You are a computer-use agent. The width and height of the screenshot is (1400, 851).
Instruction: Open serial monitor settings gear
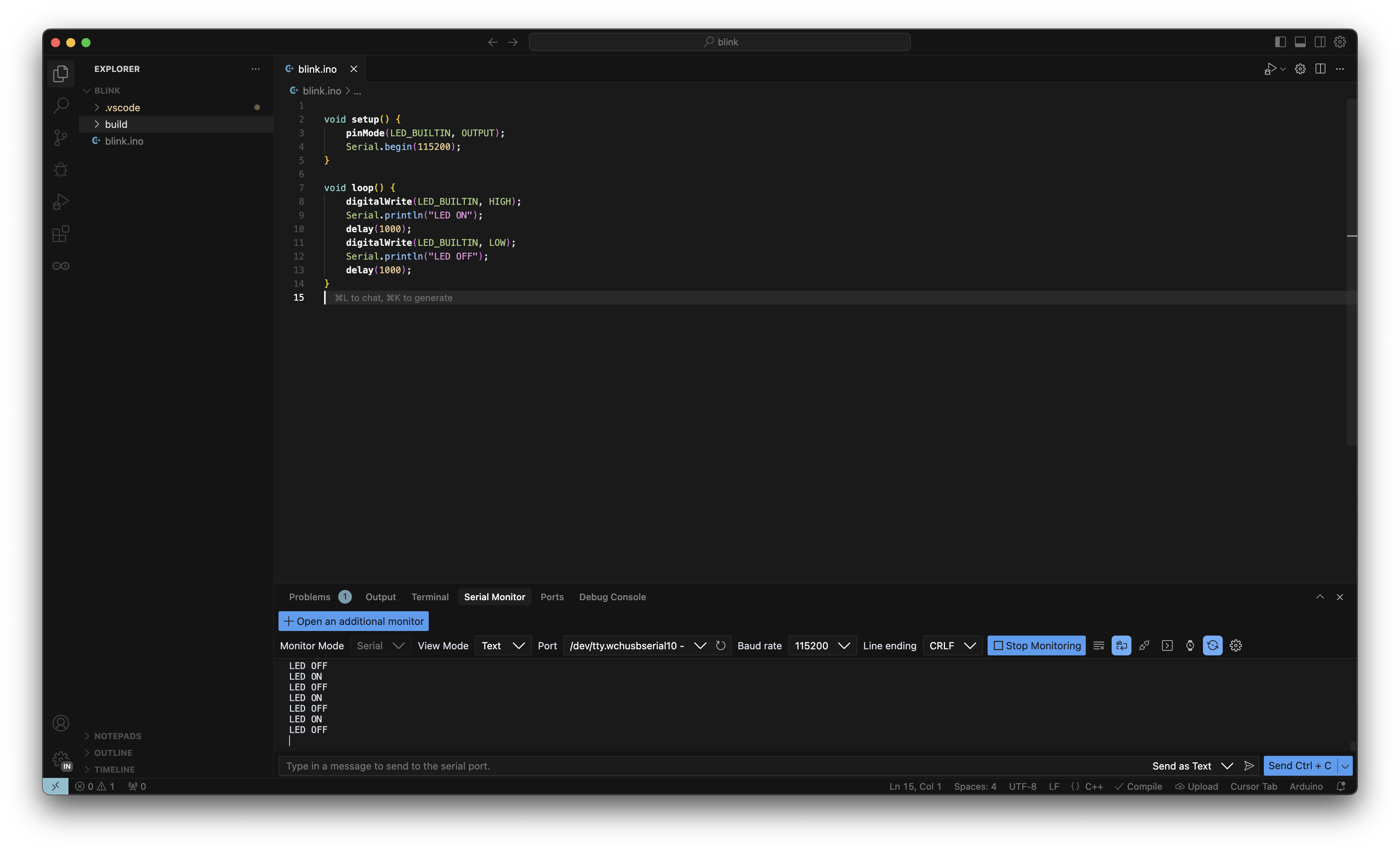(1235, 645)
